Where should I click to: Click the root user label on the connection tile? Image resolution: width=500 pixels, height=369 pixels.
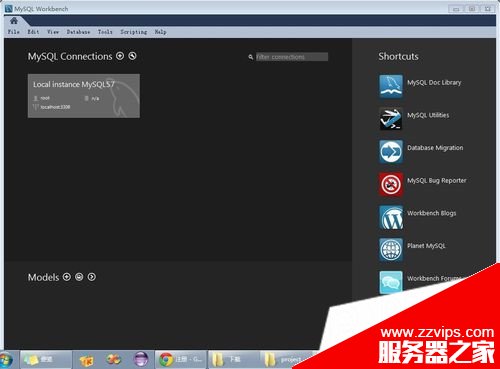(45, 98)
